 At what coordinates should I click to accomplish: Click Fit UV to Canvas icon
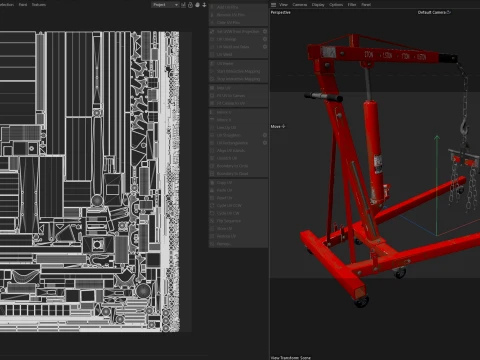[x=212, y=95]
